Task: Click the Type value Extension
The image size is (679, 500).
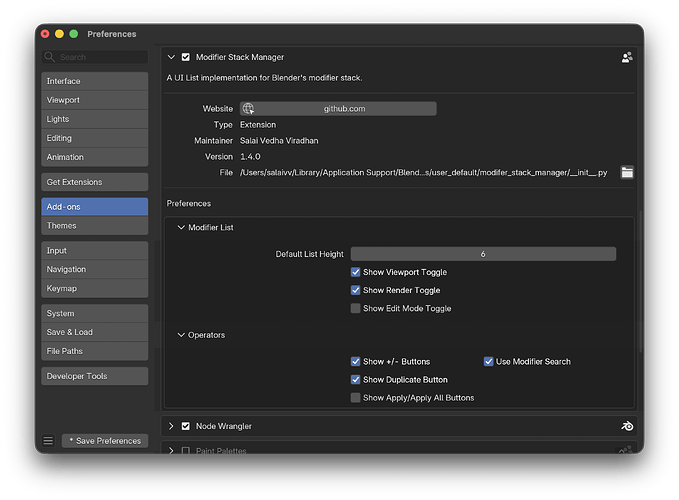Action: coord(258,125)
